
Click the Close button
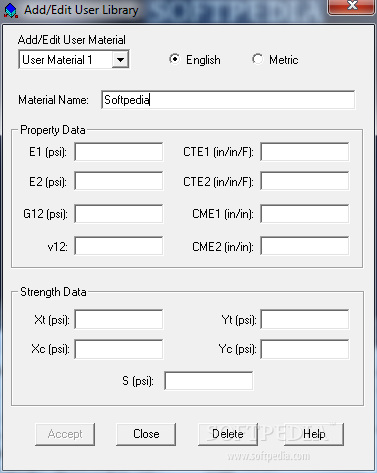(146, 434)
